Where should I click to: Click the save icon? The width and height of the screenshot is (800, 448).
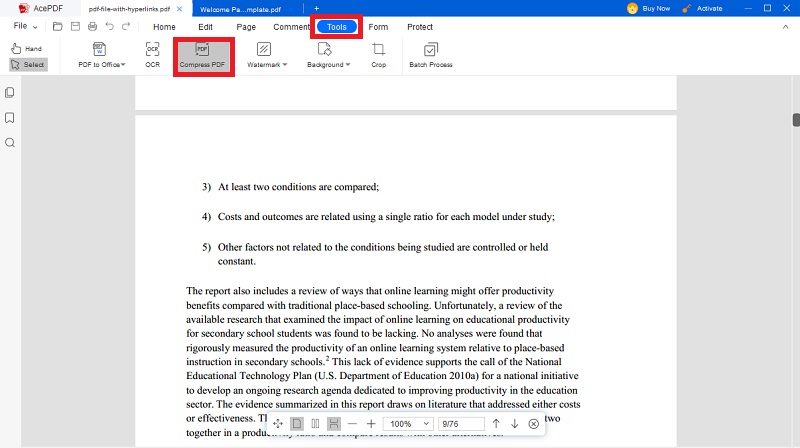tap(75, 27)
